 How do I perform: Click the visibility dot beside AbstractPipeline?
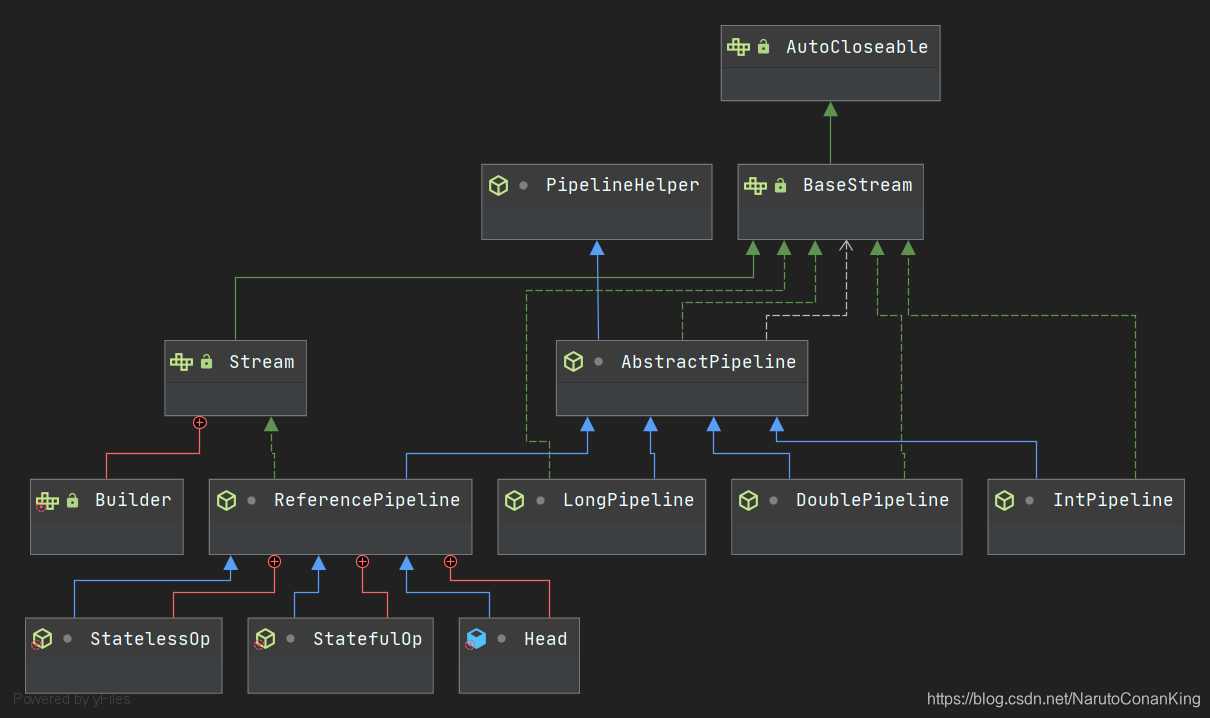(x=599, y=362)
